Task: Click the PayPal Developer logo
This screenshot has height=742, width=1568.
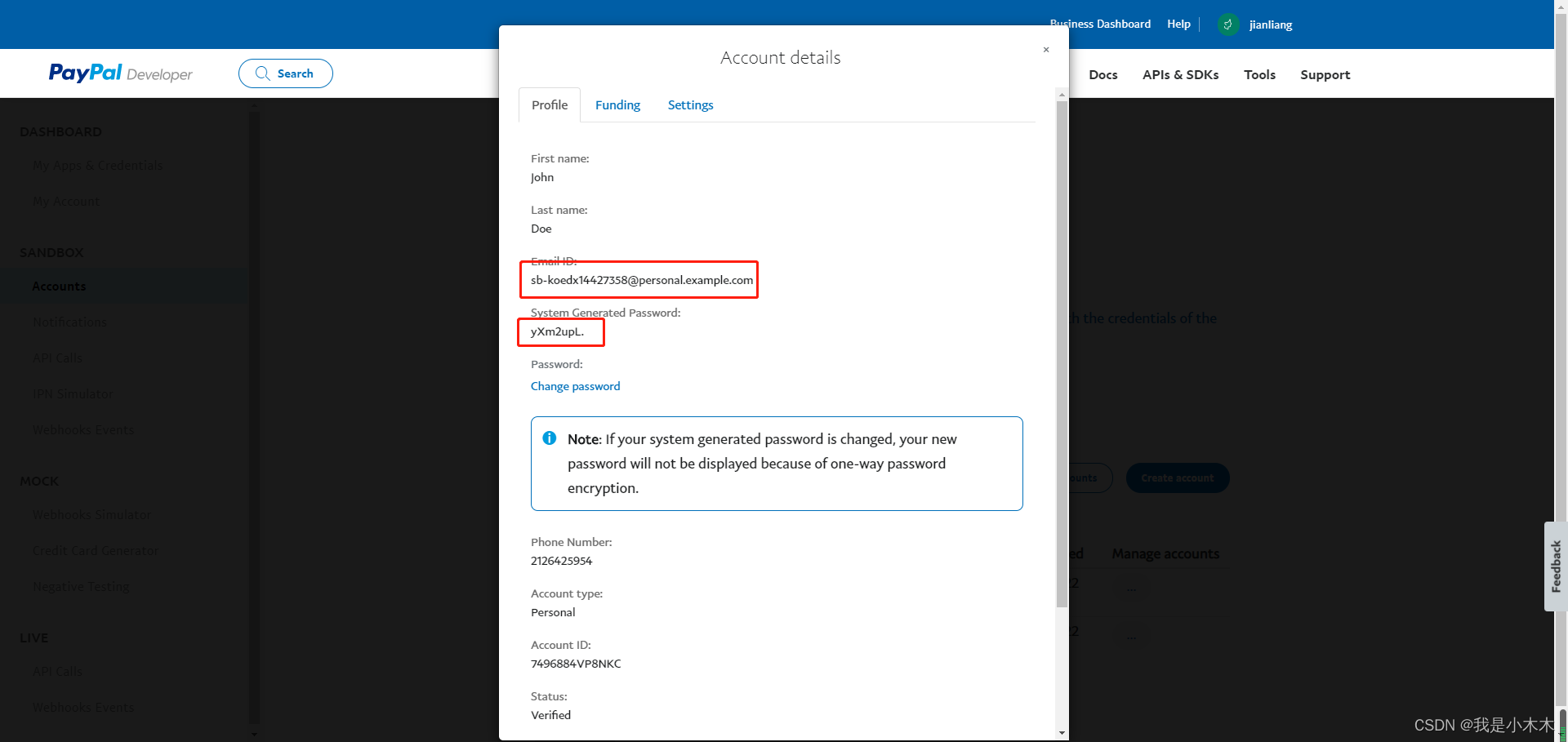Action: coord(120,73)
